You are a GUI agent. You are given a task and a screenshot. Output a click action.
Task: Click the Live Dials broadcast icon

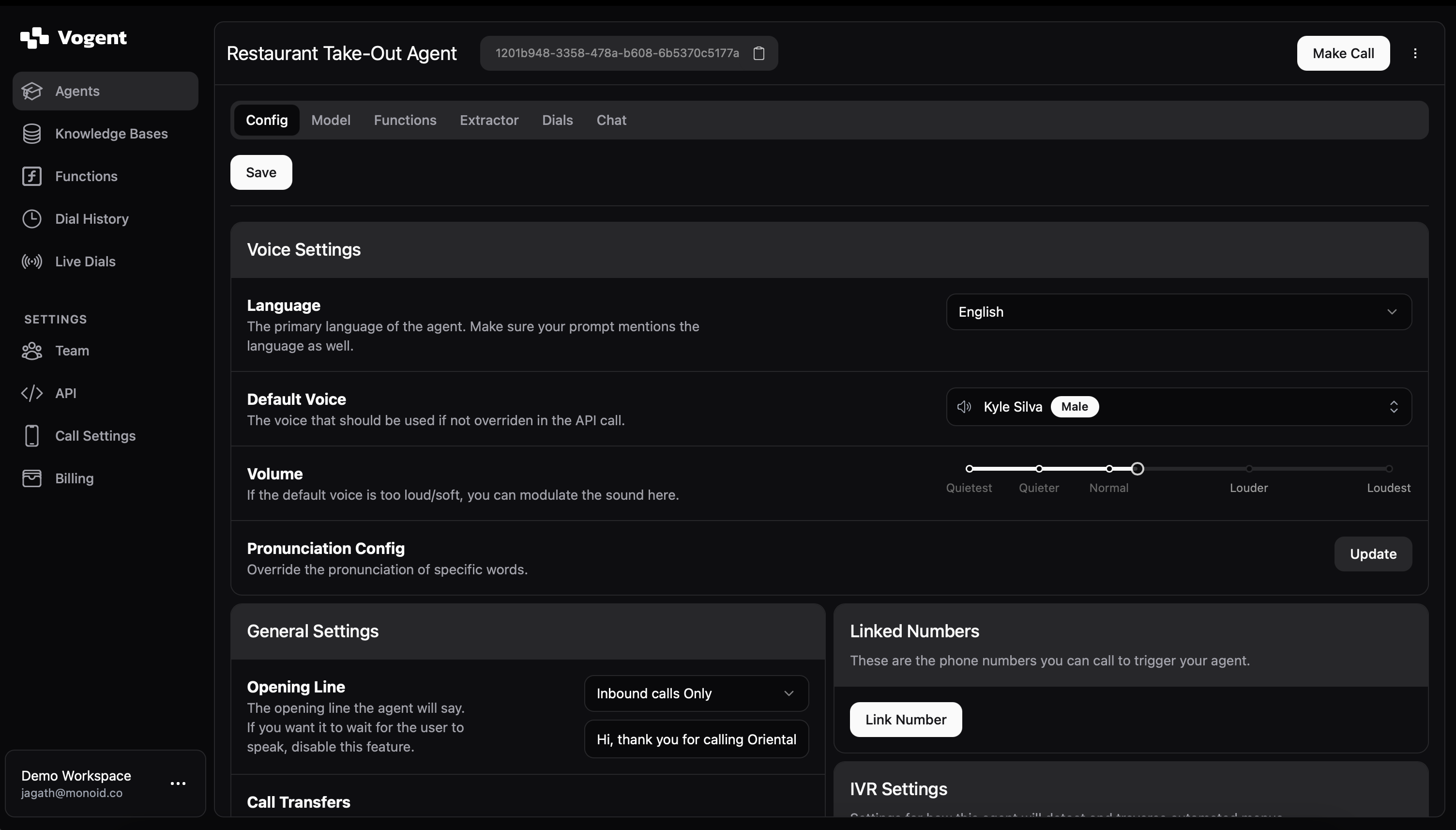tap(32, 261)
